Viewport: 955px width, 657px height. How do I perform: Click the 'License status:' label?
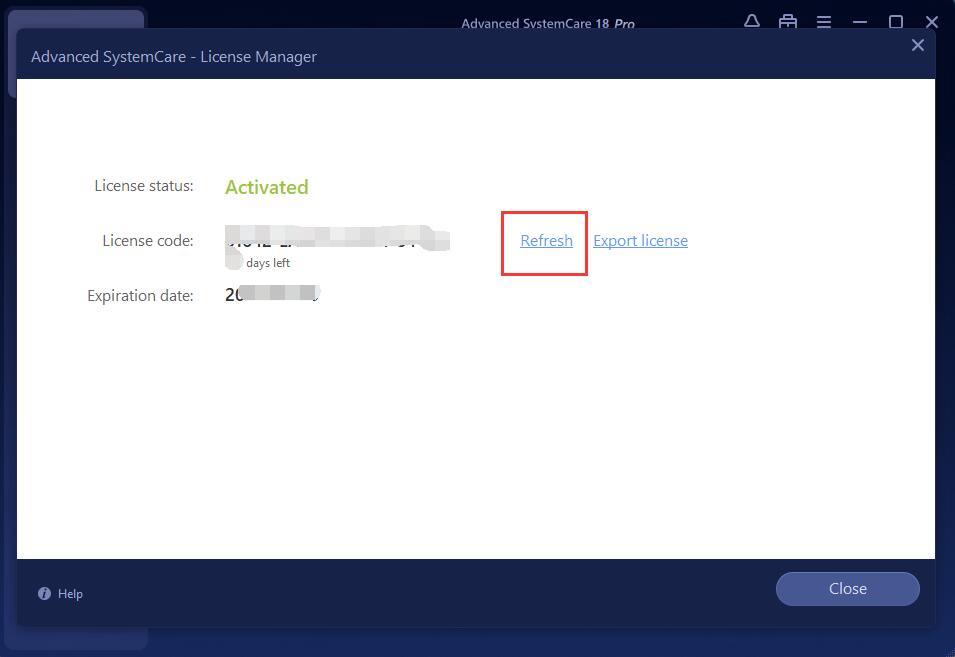(144, 186)
